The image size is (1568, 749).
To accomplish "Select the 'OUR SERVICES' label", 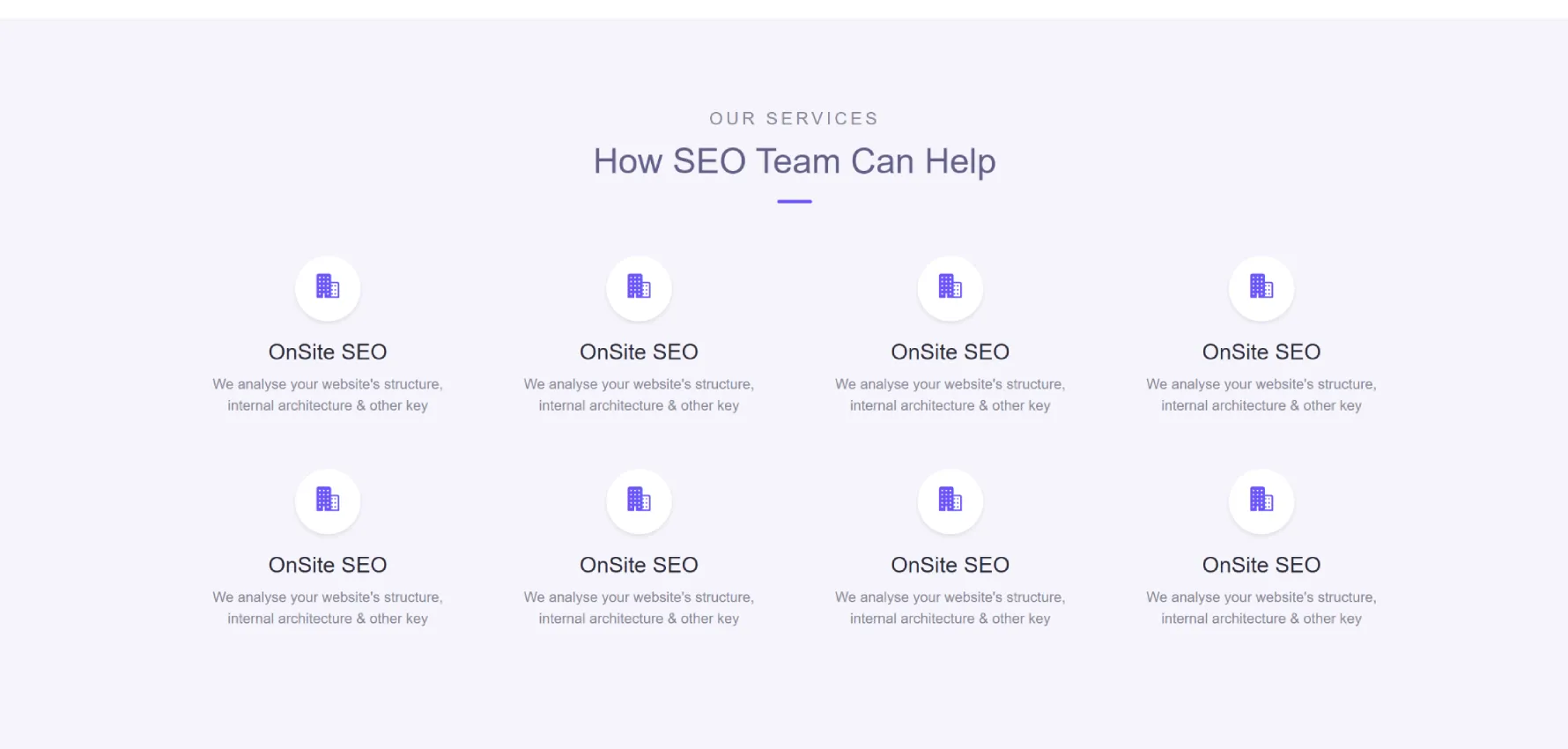I will pyautogui.click(x=795, y=118).
